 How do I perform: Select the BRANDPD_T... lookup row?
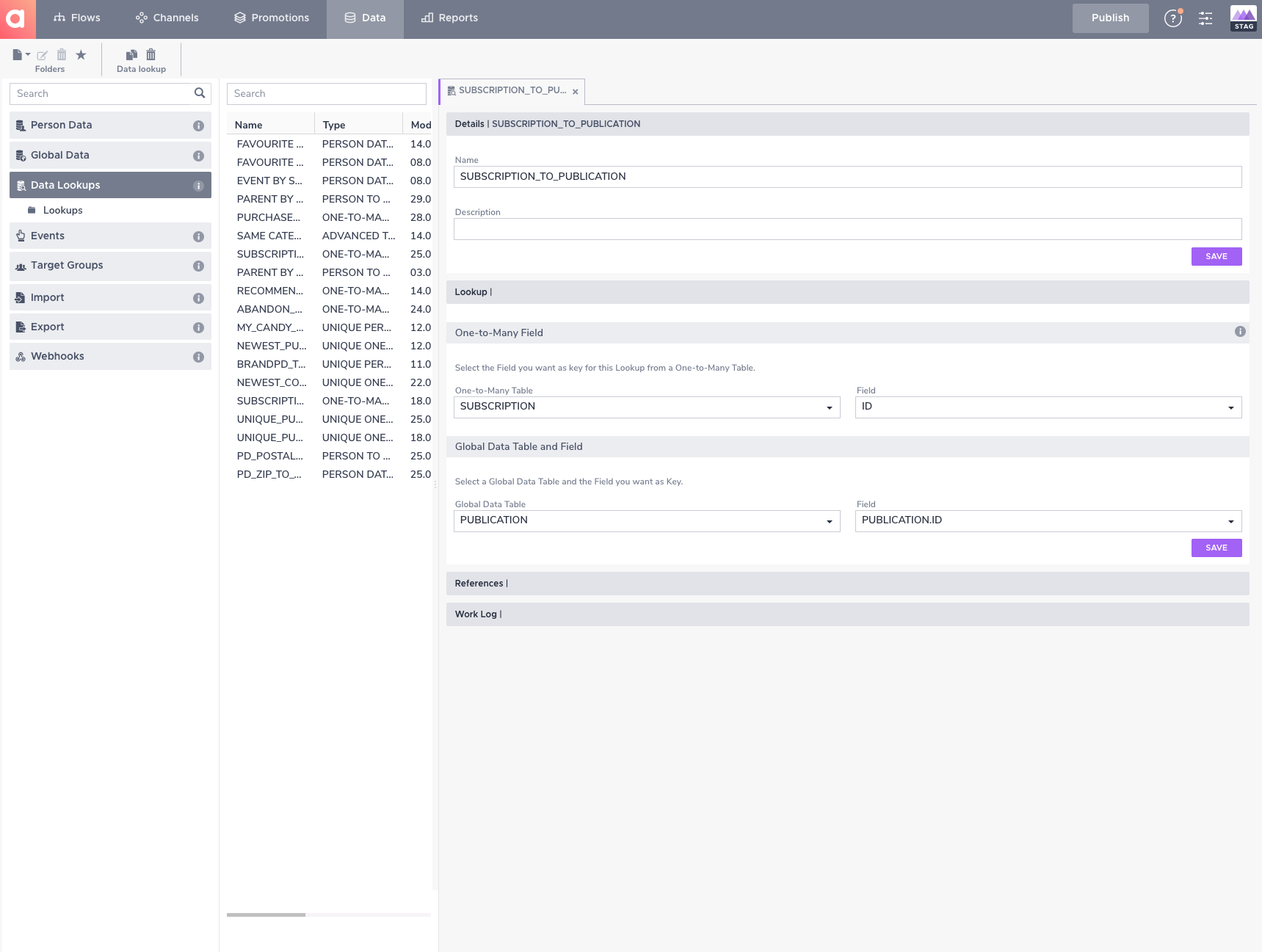tap(330, 365)
